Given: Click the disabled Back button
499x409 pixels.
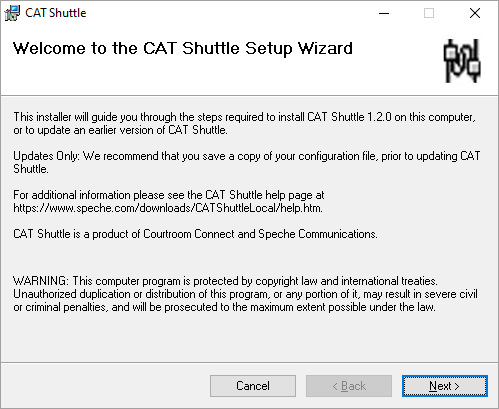Looking at the screenshot, I should pos(349,386).
